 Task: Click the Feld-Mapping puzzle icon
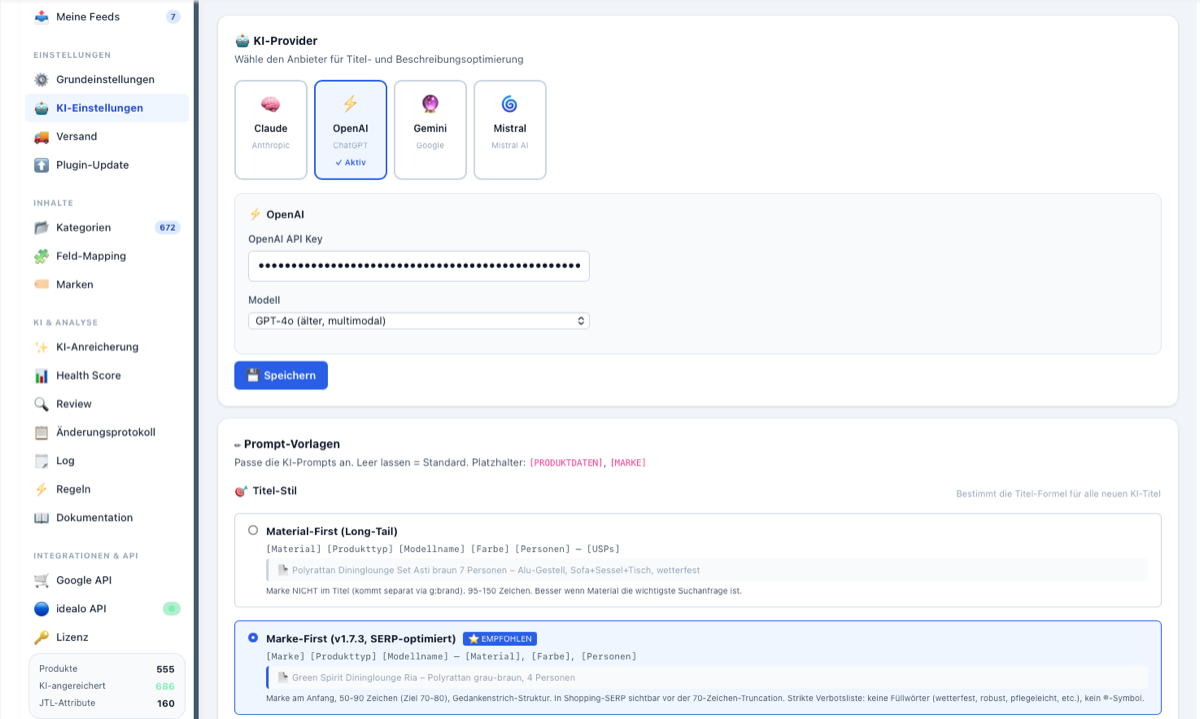(41, 256)
